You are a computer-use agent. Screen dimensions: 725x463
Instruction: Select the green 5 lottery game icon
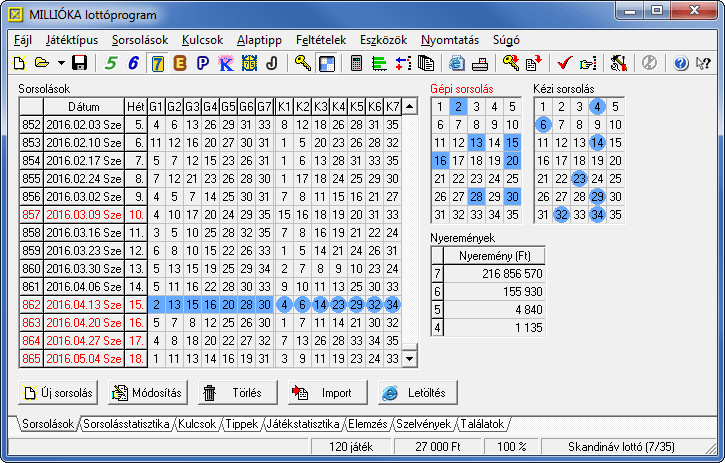pos(111,63)
